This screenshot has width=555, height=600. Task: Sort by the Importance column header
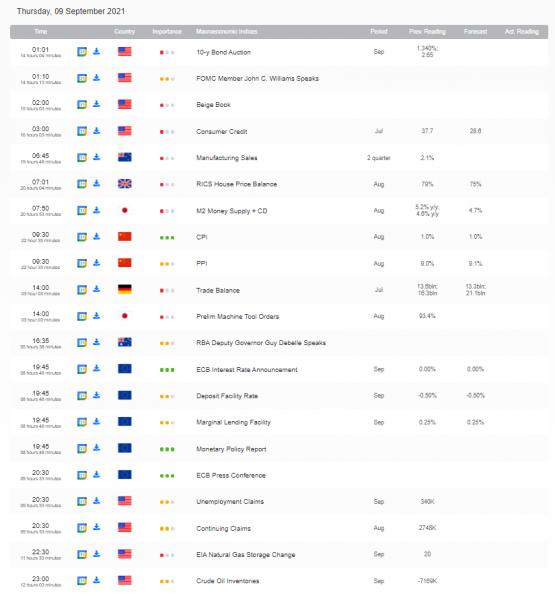tap(167, 31)
